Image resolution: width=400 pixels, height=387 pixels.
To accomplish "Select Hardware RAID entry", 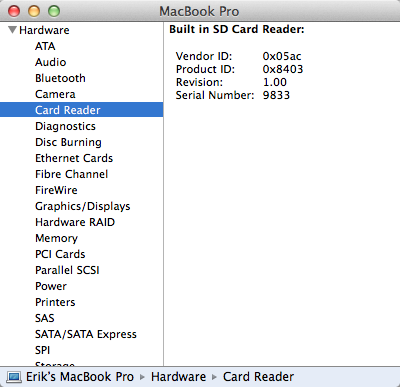I will 75,222.
